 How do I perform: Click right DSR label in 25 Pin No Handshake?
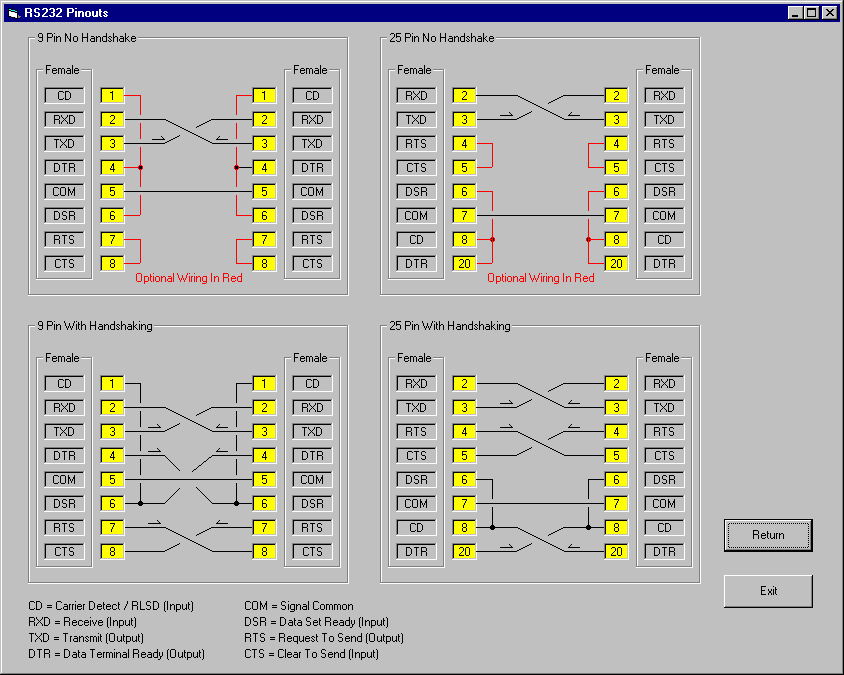[x=664, y=192]
